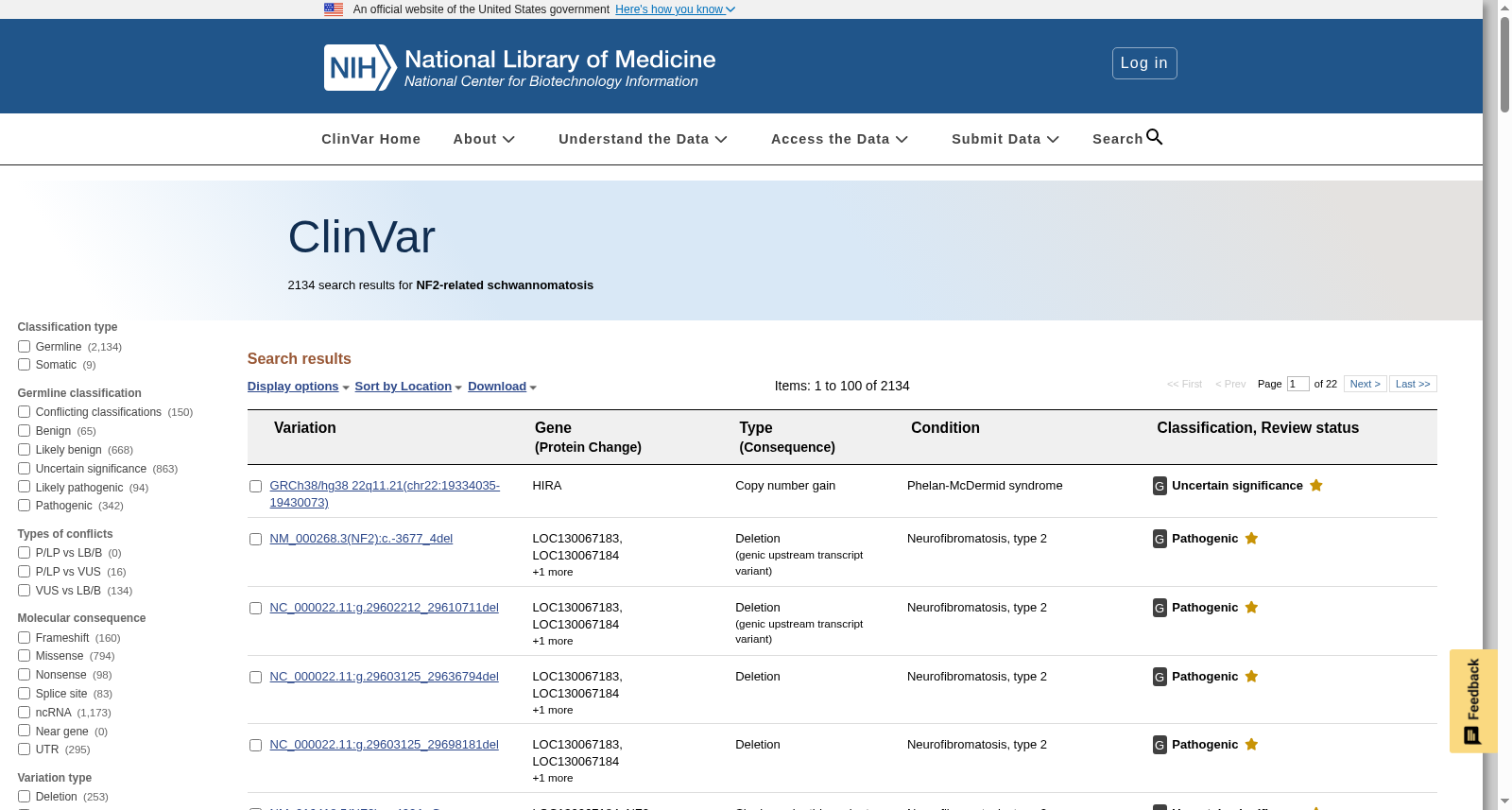The width and height of the screenshot is (1512, 810).
Task: Check the Somatic classification type filter
Action: point(24,365)
